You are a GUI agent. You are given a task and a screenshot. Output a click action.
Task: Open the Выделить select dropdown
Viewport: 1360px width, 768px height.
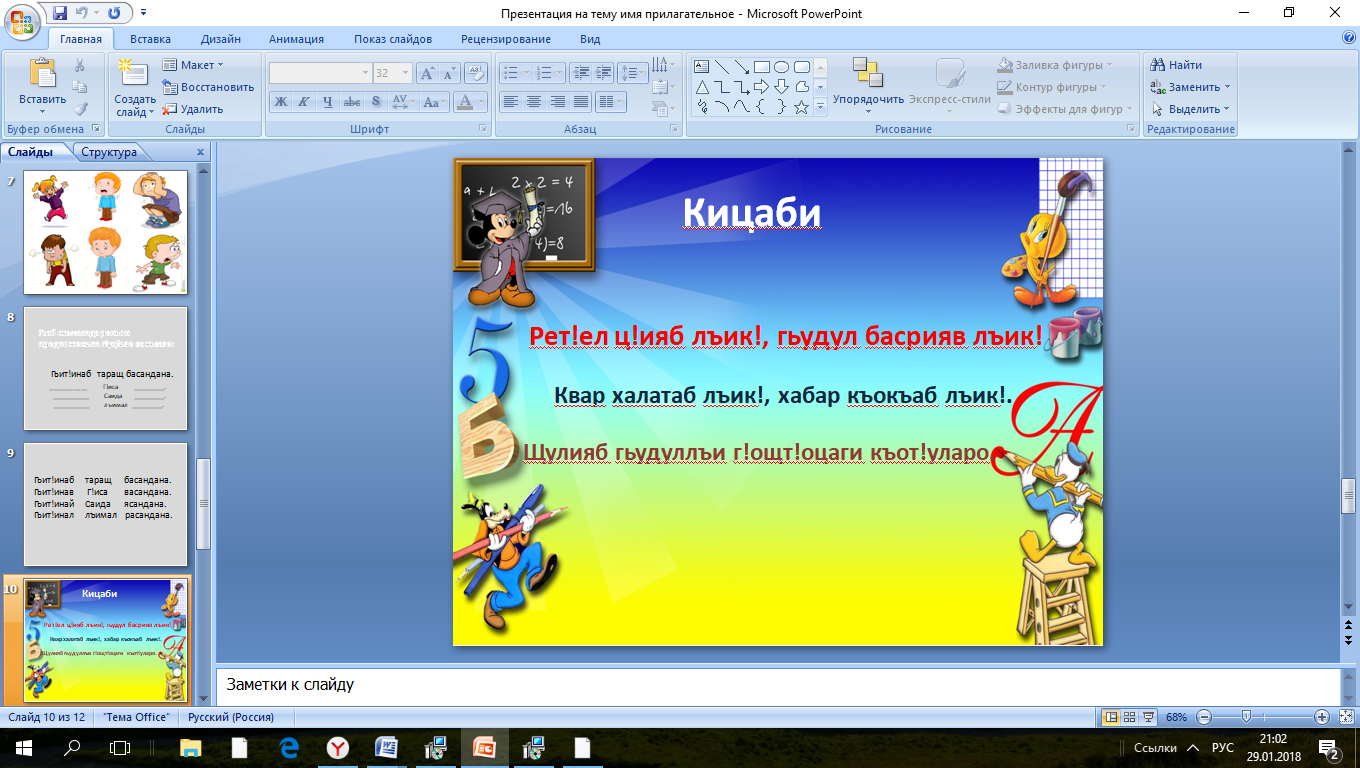pos(1190,109)
